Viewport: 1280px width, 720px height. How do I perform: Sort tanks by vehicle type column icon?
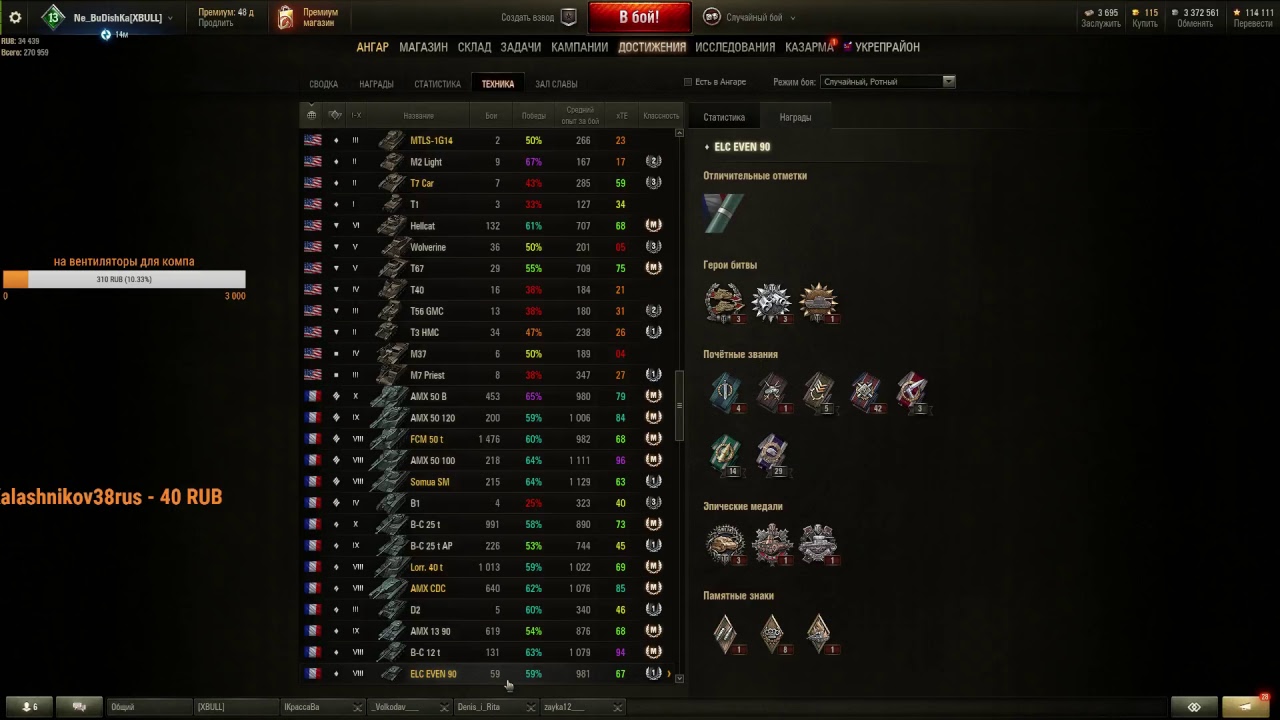[335, 115]
